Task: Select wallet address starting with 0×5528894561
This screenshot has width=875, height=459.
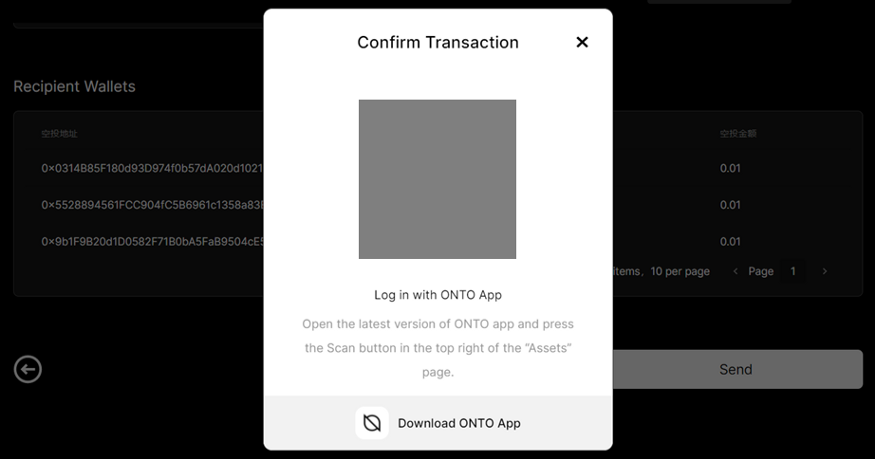Action: (x=150, y=205)
